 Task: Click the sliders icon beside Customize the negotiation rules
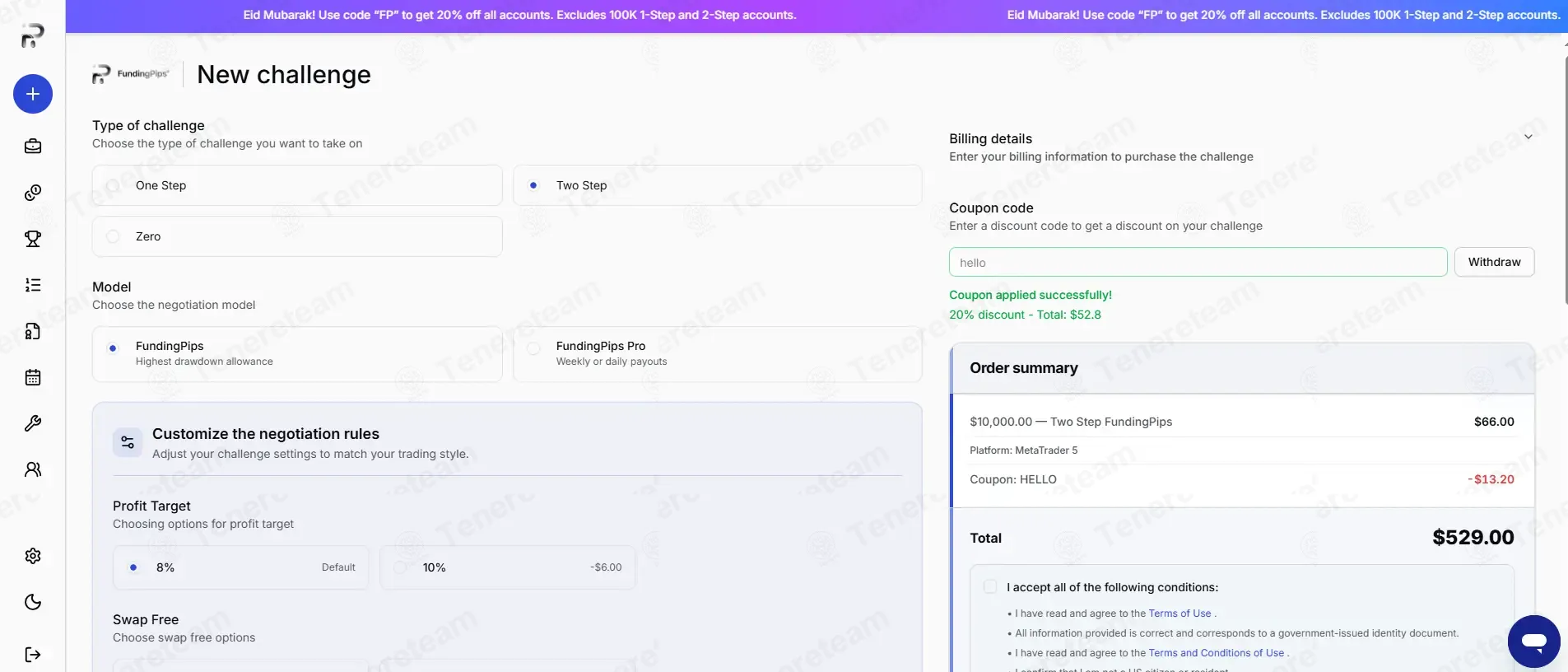128,442
